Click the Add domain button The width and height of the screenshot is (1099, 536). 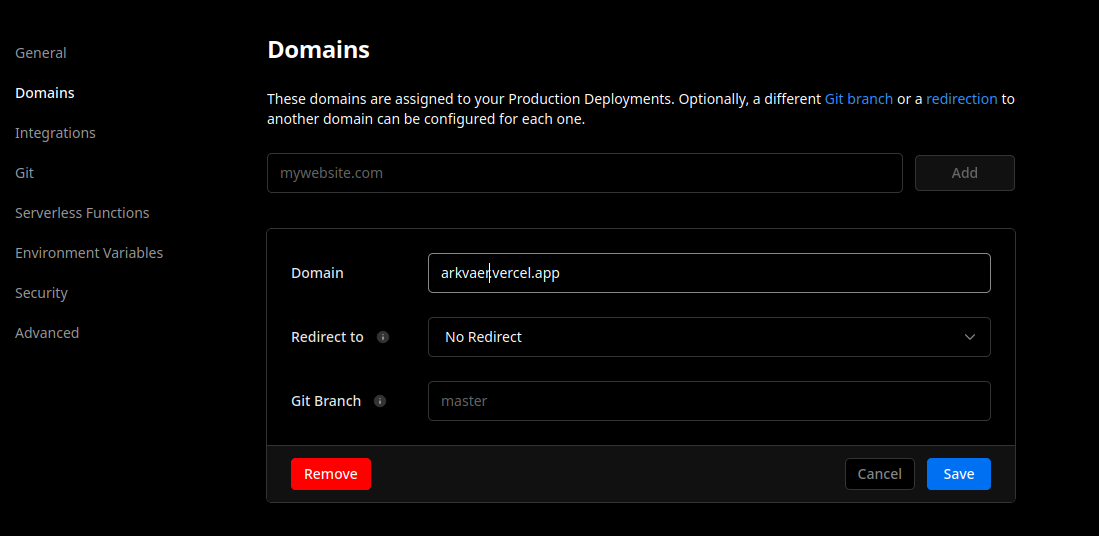click(x=964, y=173)
